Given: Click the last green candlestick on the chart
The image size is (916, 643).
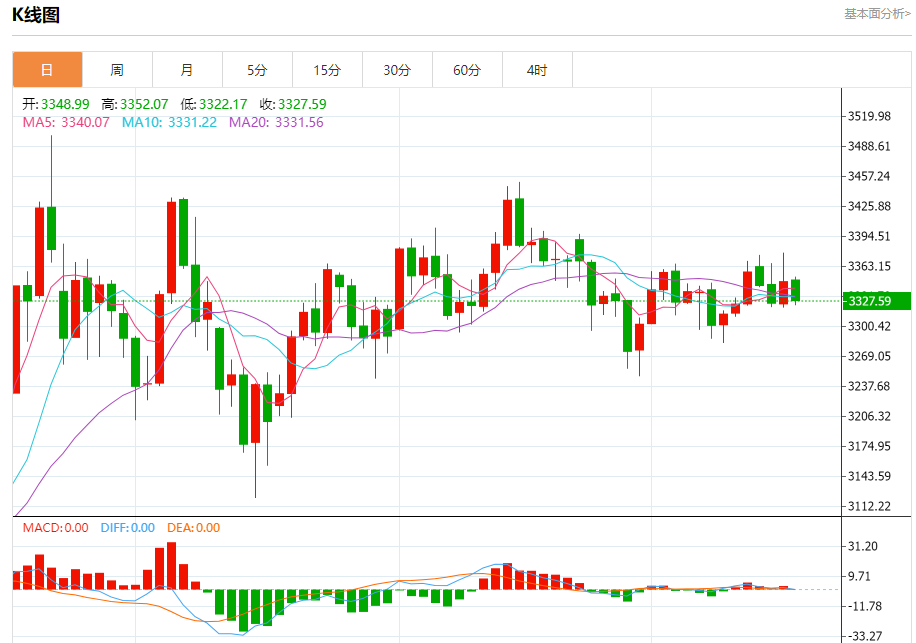Looking at the screenshot, I should coord(796,290).
